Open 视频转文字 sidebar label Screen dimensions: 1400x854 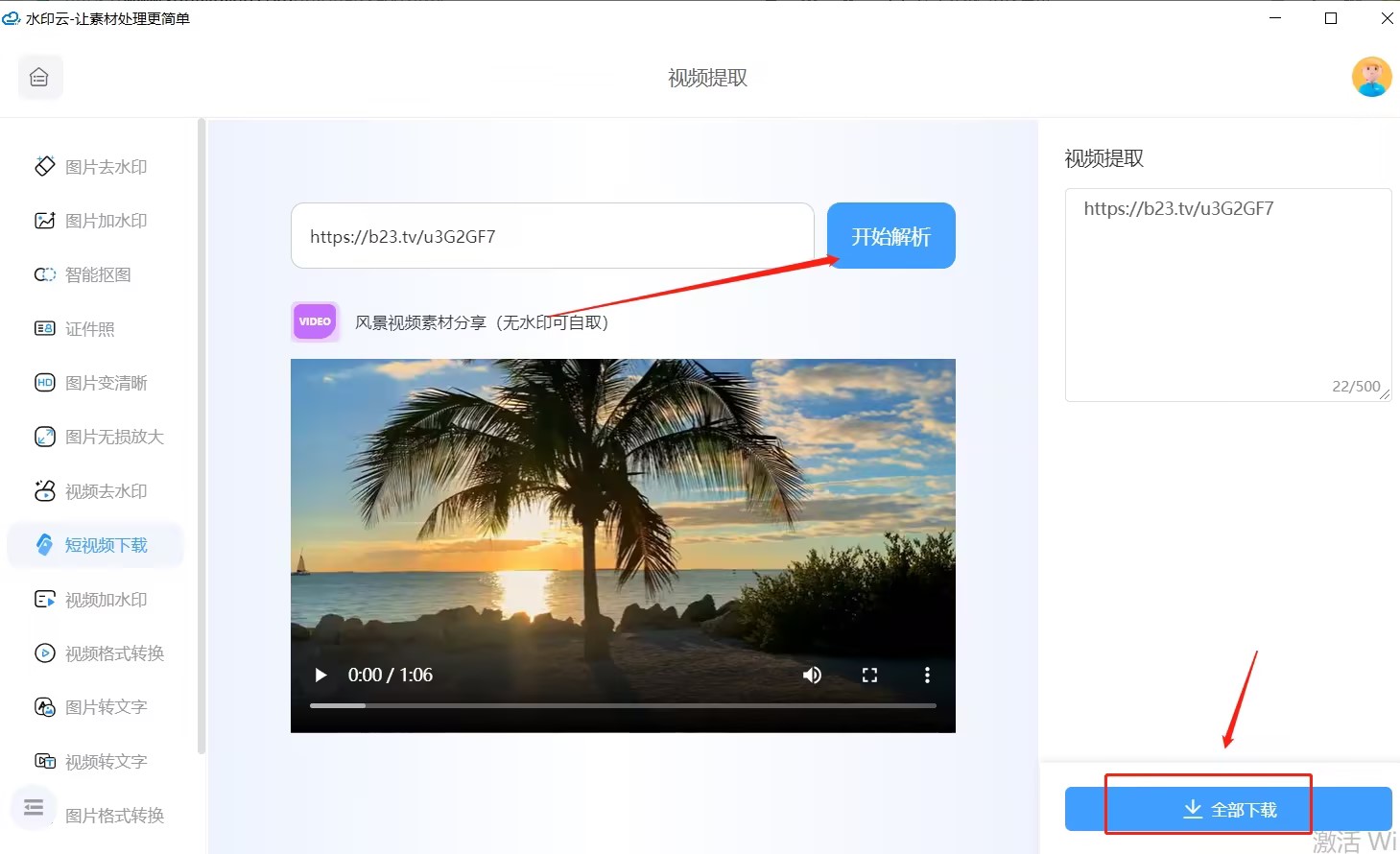pyautogui.click(x=107, y=762)
